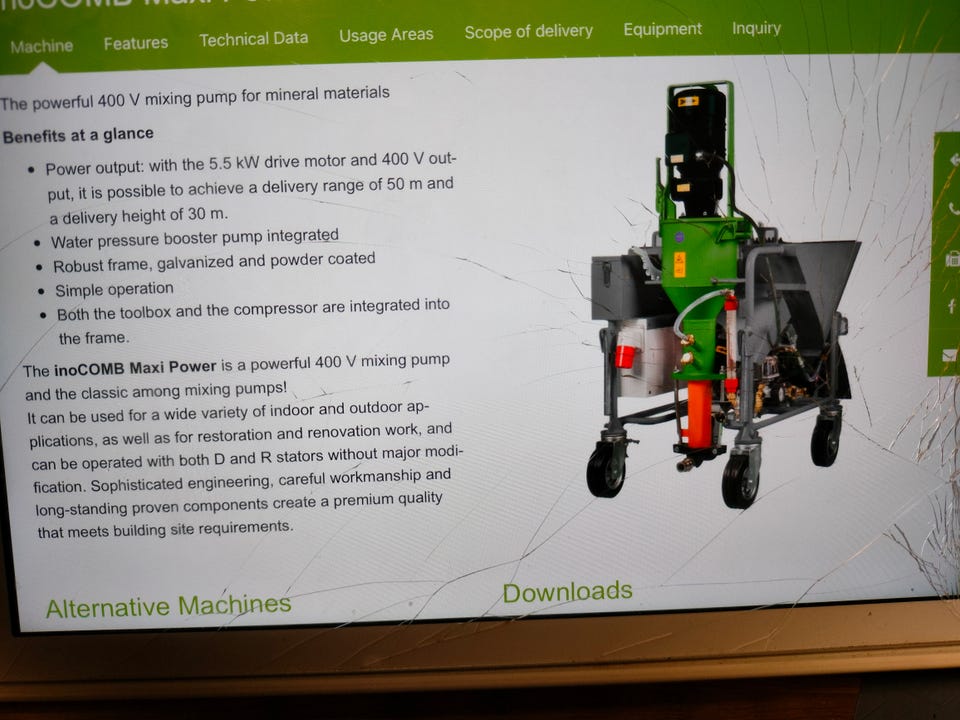Image resolution: width=960 pixels, height=720 pixels.
Task: Click the phone icon in the green sidebar
Action: point(953,209)
